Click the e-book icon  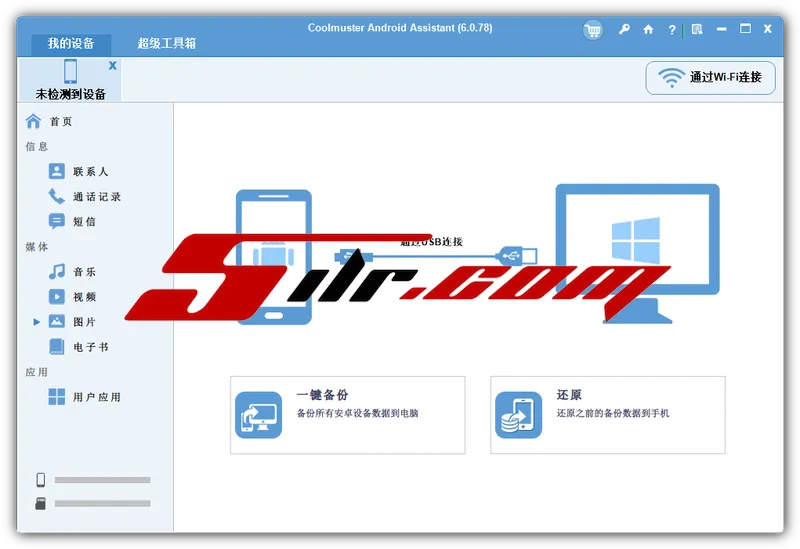click(x=57, y=346)
